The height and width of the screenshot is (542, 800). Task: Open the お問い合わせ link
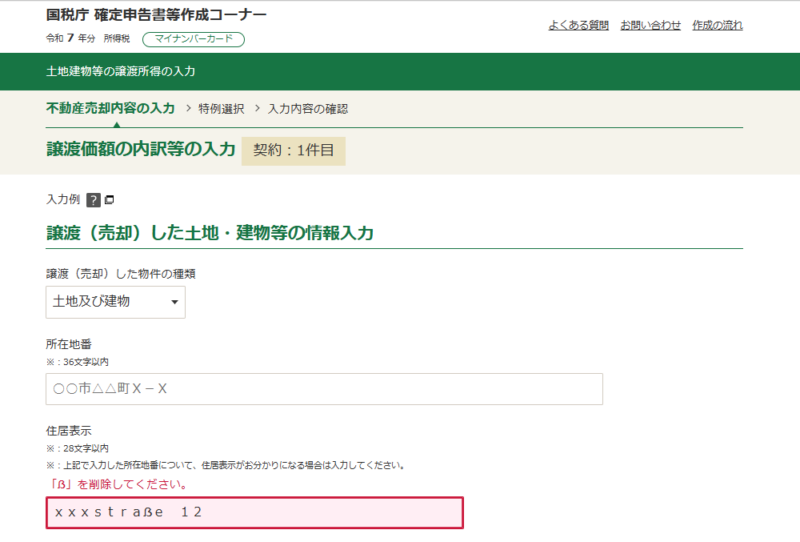click(x=650, y=25)
